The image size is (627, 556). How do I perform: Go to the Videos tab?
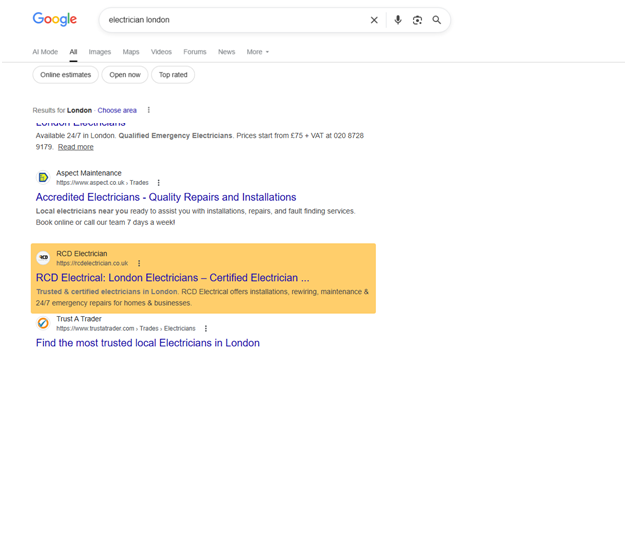coord(161,52)
